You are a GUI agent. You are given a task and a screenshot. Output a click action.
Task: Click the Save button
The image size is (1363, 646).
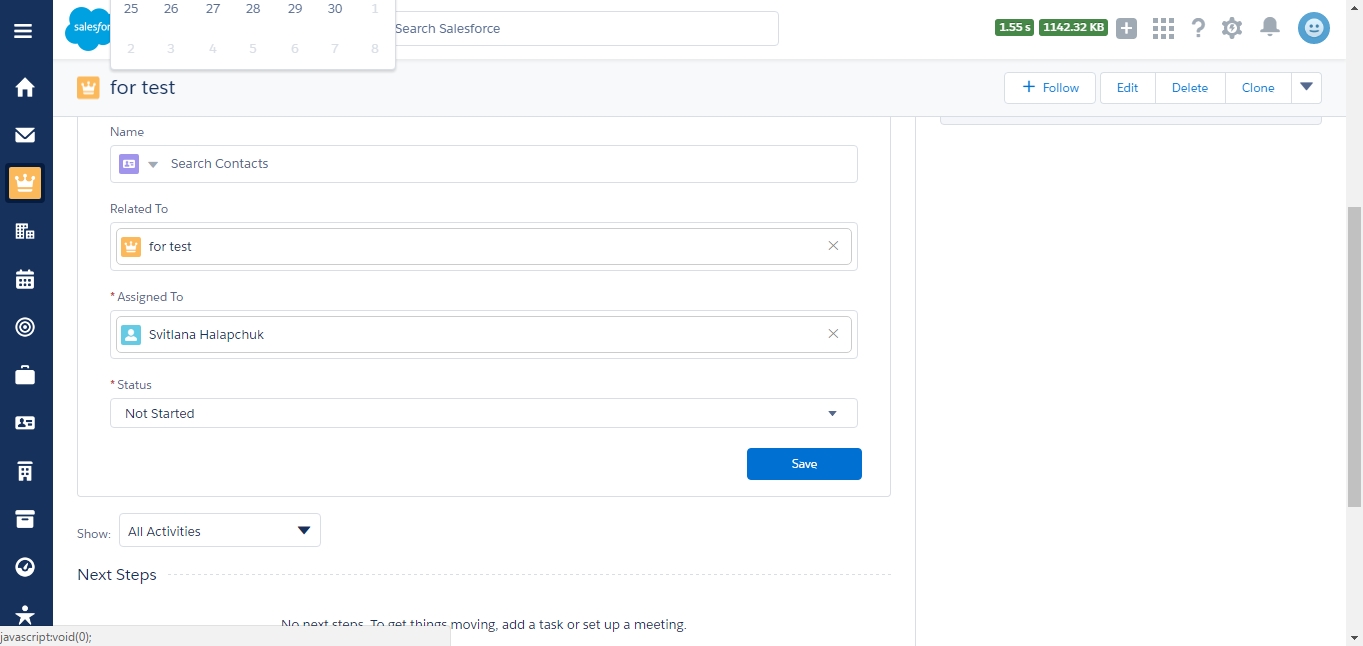tap(804, 464)
